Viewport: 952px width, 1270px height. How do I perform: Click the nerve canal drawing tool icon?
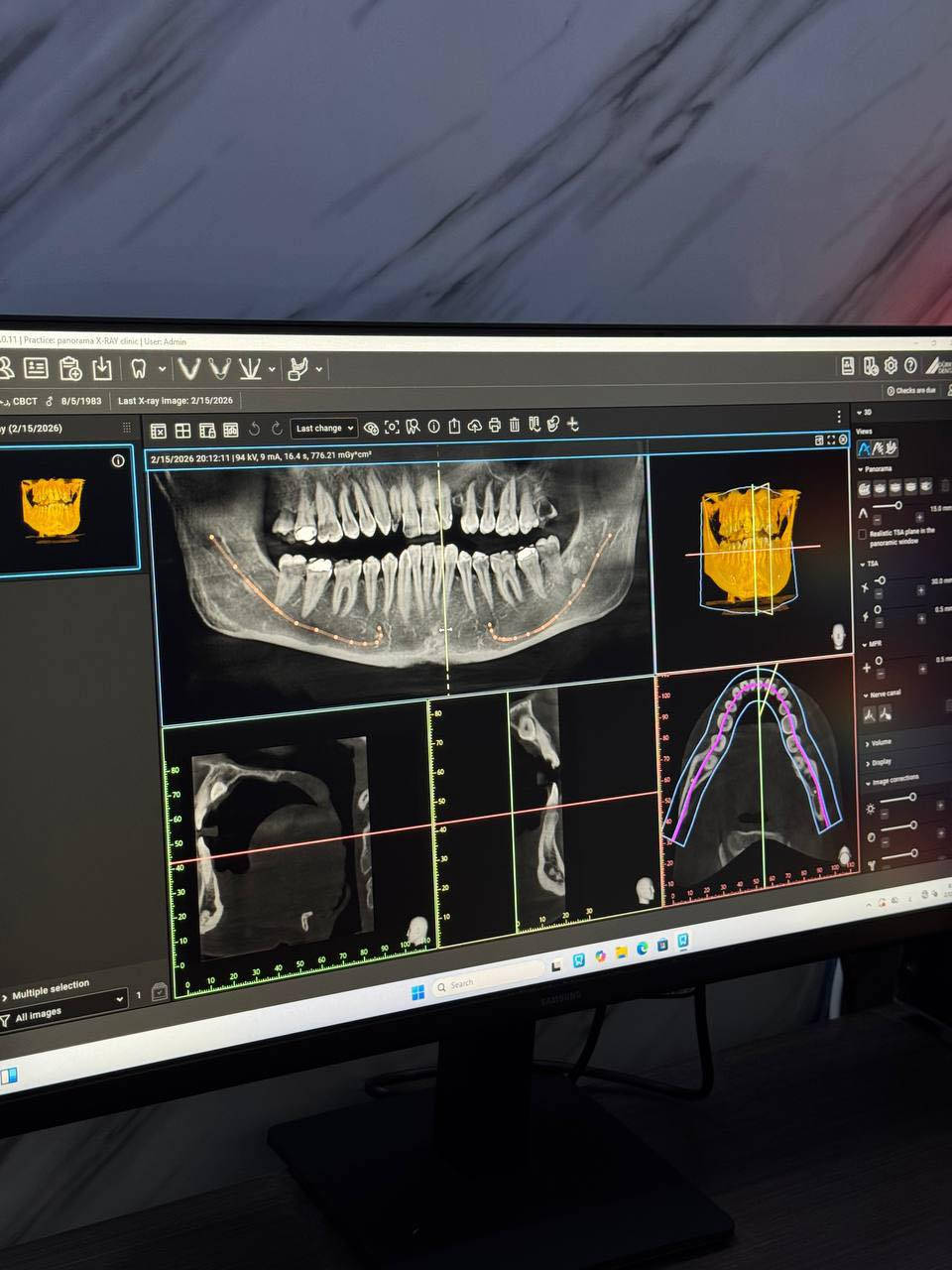(870, 713)
